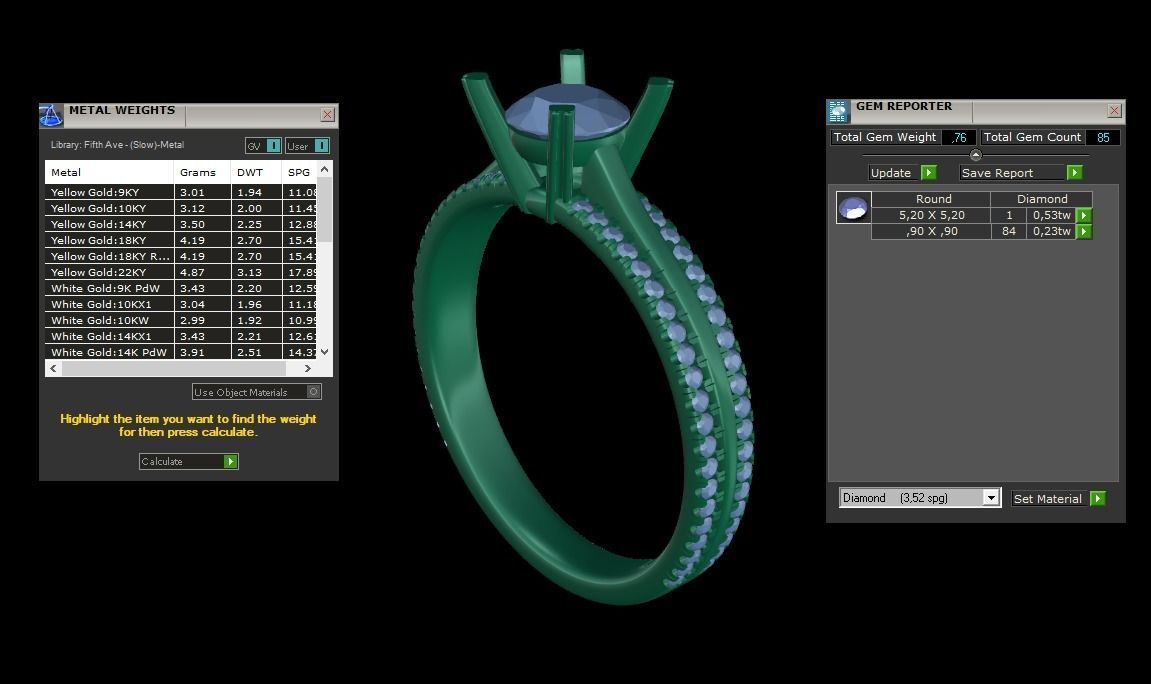Open the Diamond material dropdown
The height and width of the screenshot is (684, 1151).
991,498
